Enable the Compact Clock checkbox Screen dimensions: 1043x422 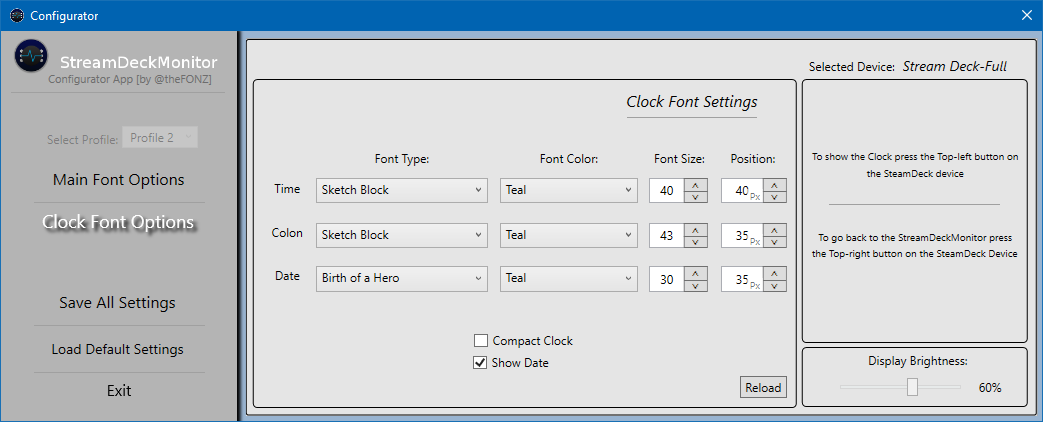pos(481,341)
